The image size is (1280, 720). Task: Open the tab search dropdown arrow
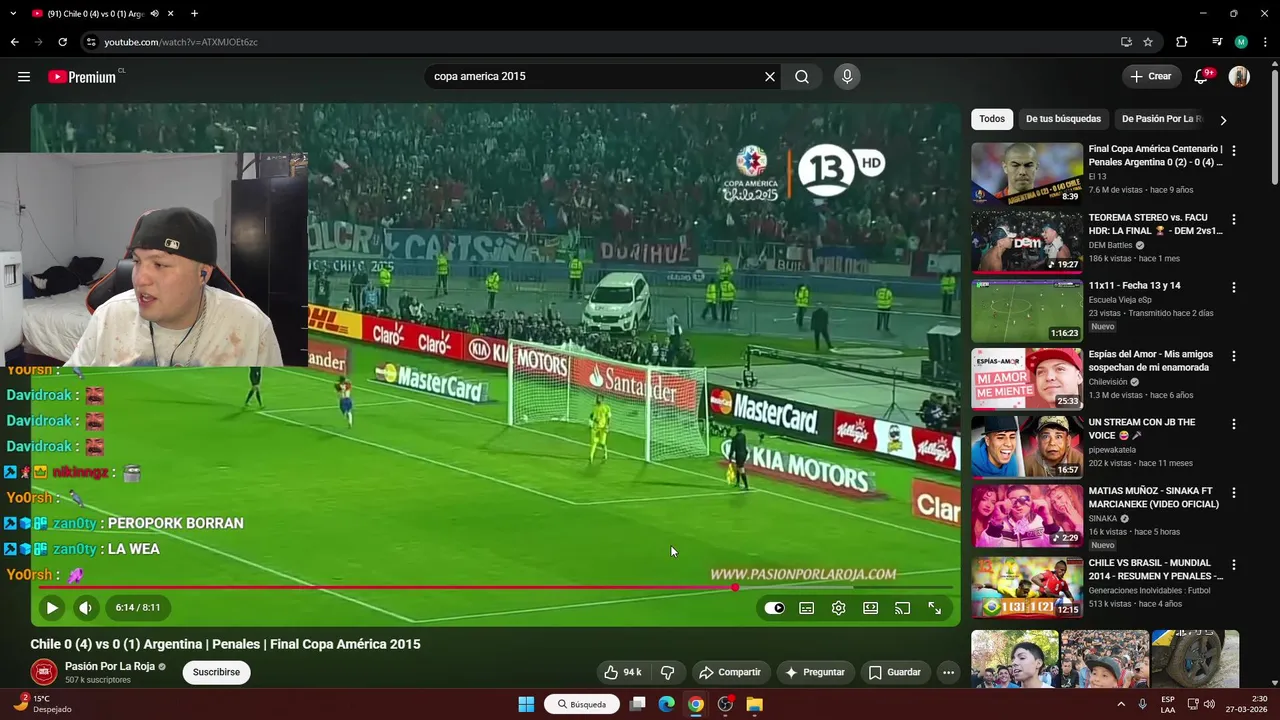tap(13, 13)
